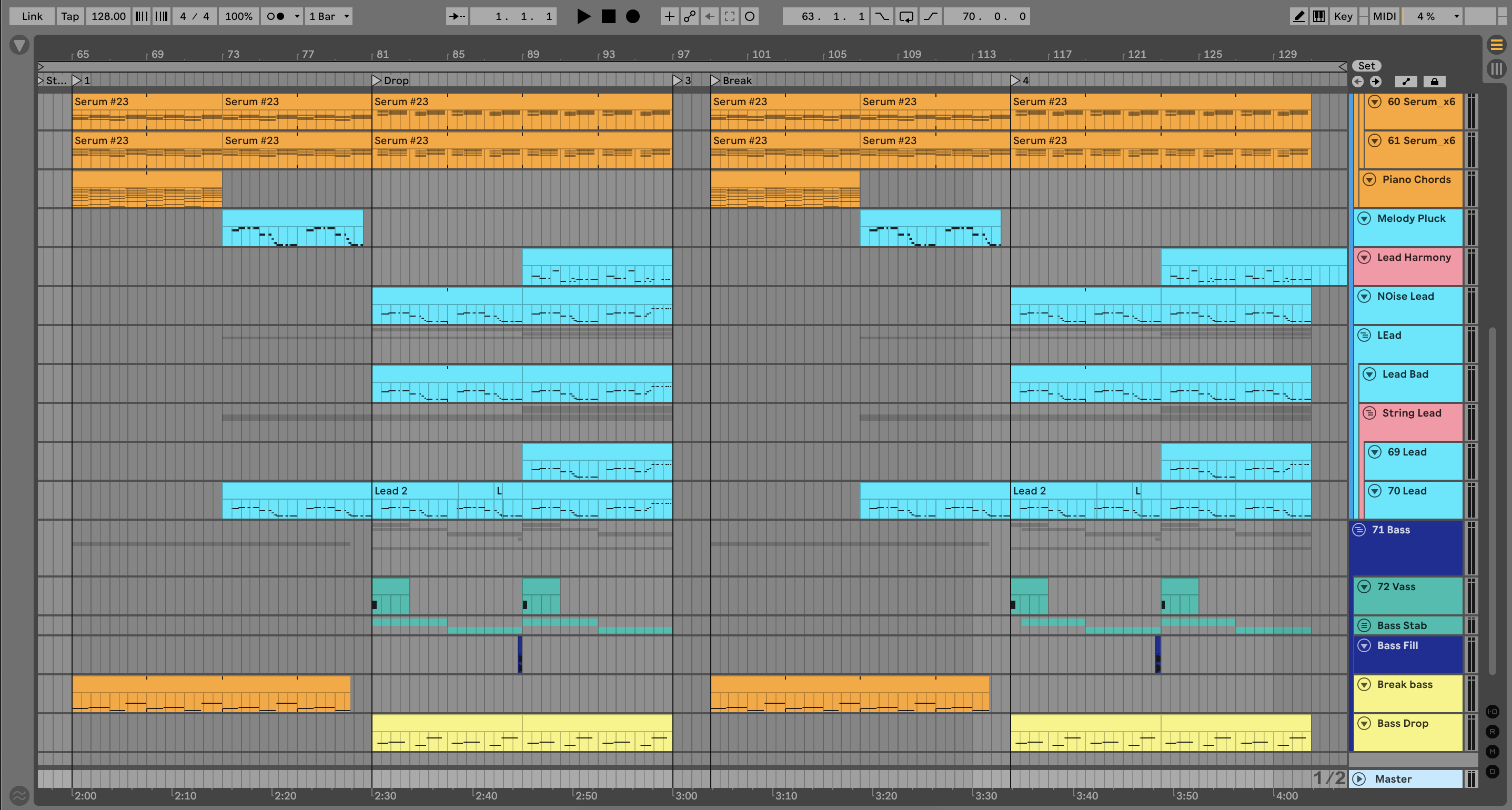Toggle the Metronome button
This screenshot has width=1512, height=810.
[276, 16]
